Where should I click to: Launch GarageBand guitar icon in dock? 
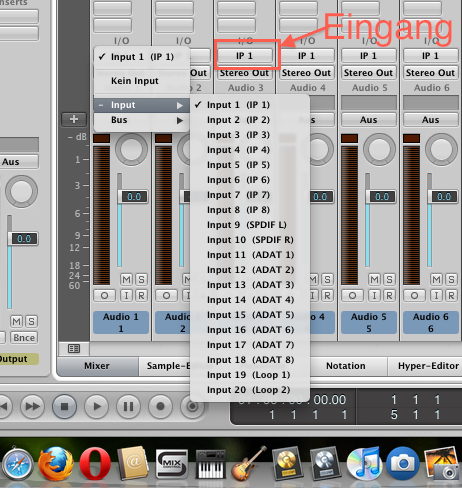[x=248, y=464]
